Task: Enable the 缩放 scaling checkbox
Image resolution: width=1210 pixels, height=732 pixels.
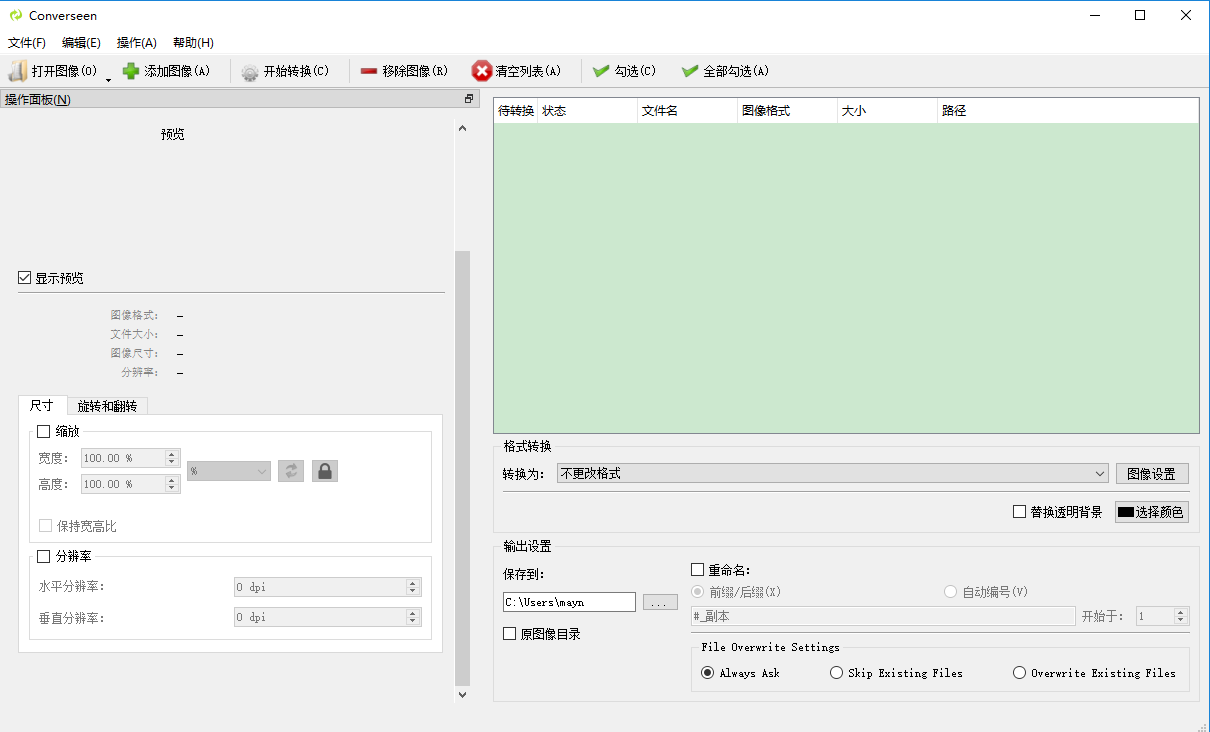Action: pyautogui.click(x=42, y=431)
